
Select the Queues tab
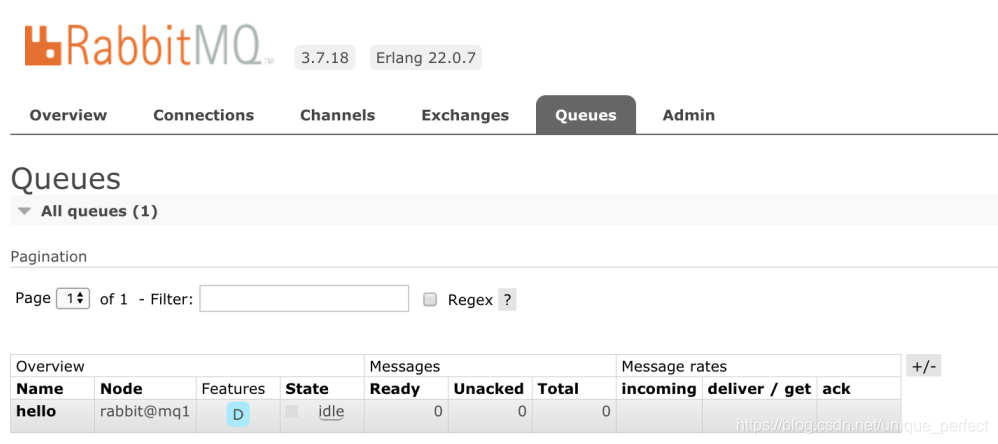[x=585, y=115]
